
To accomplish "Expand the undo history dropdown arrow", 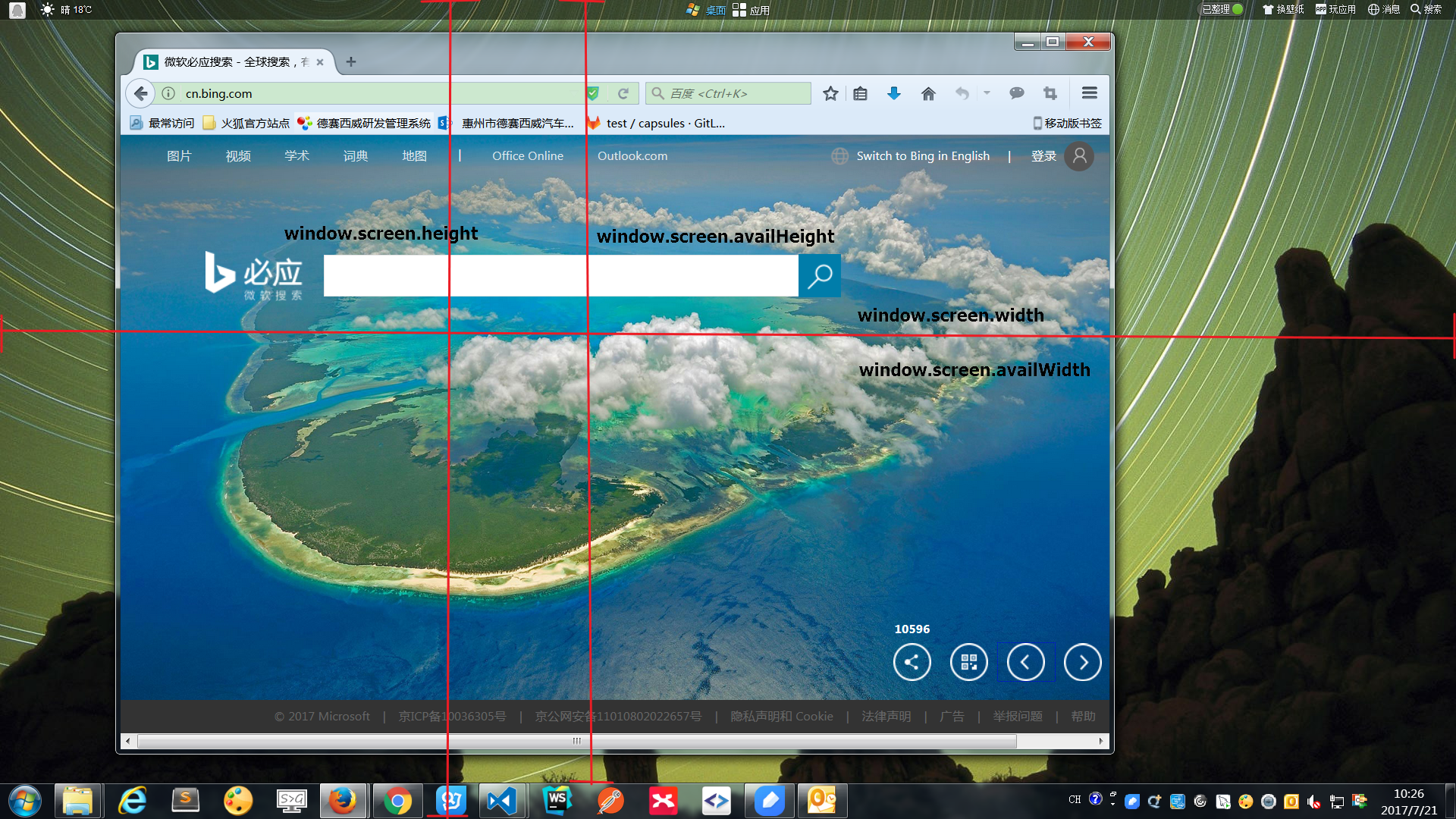I will [987, 93].
